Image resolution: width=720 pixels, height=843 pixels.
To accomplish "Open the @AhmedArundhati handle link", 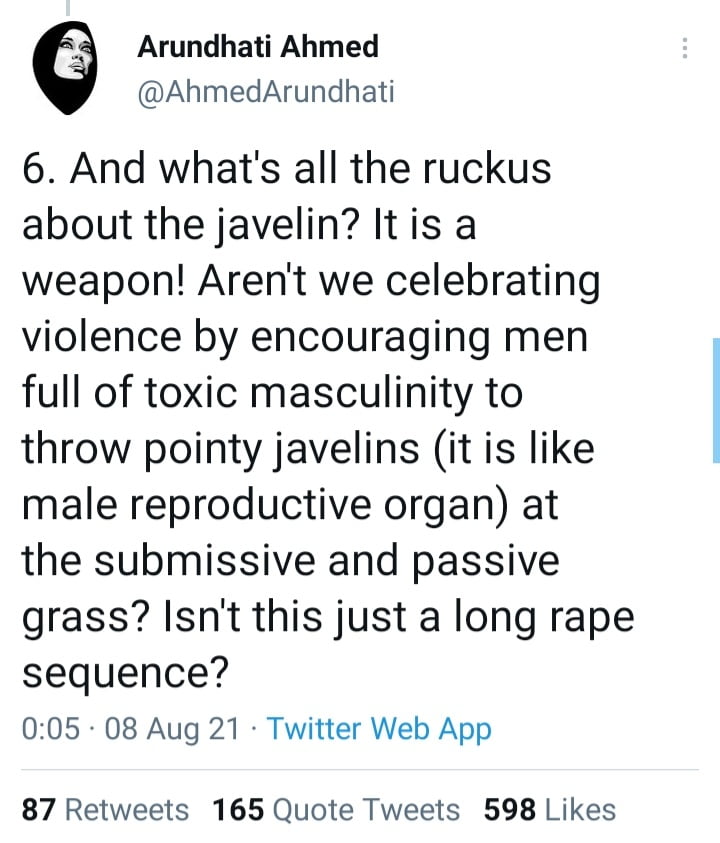I will [263, 92].
